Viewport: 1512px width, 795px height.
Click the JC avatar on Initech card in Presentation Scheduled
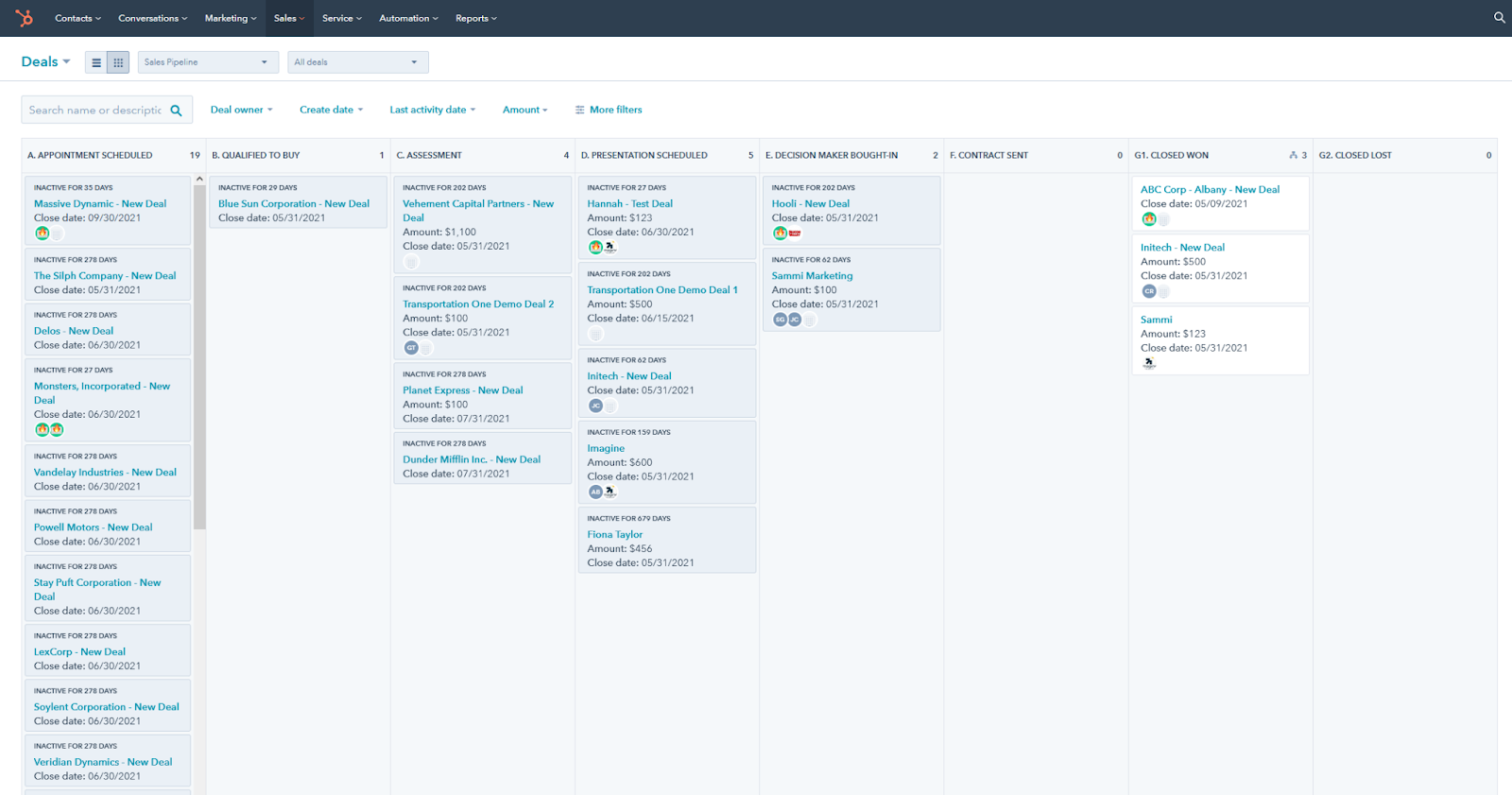(x=595, y=406)
